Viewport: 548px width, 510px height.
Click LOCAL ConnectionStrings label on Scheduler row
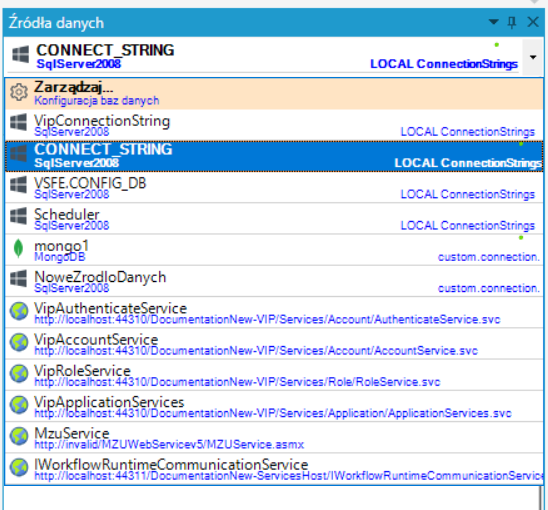[468, 226]
